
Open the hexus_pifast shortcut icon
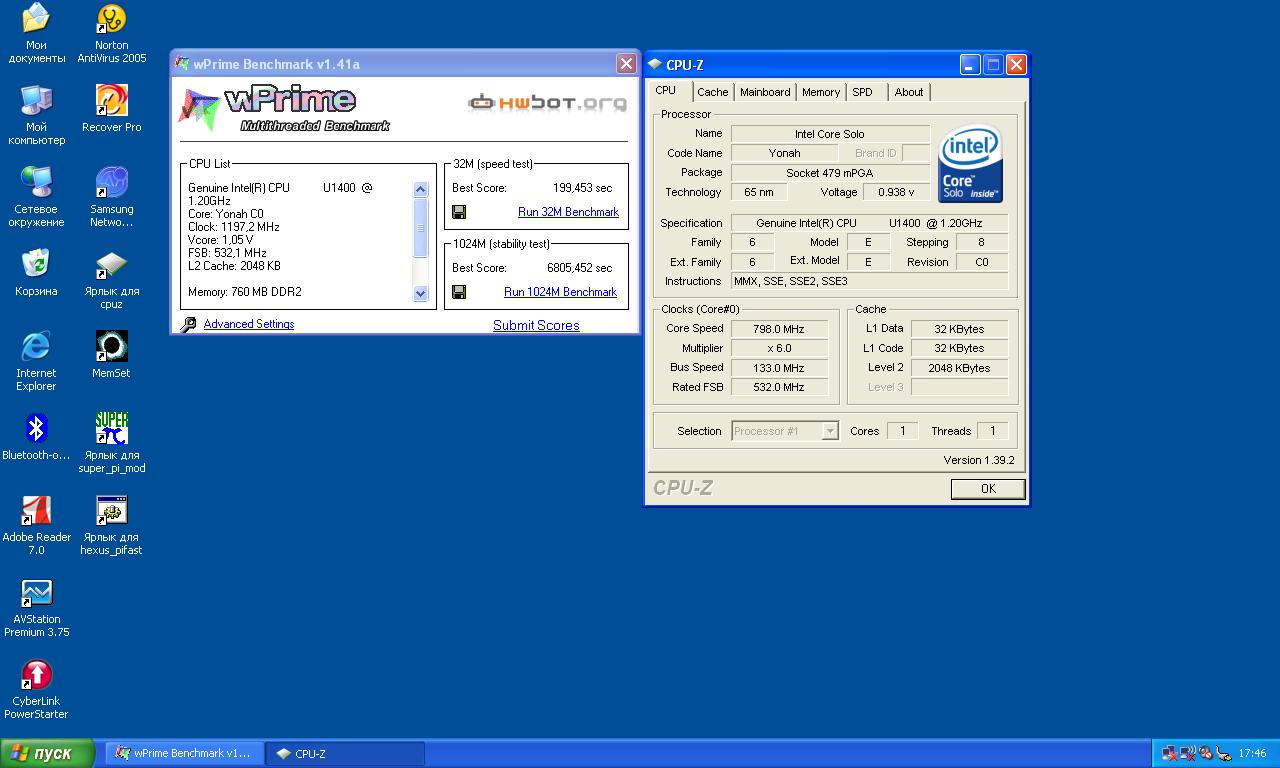coord(112,525)
